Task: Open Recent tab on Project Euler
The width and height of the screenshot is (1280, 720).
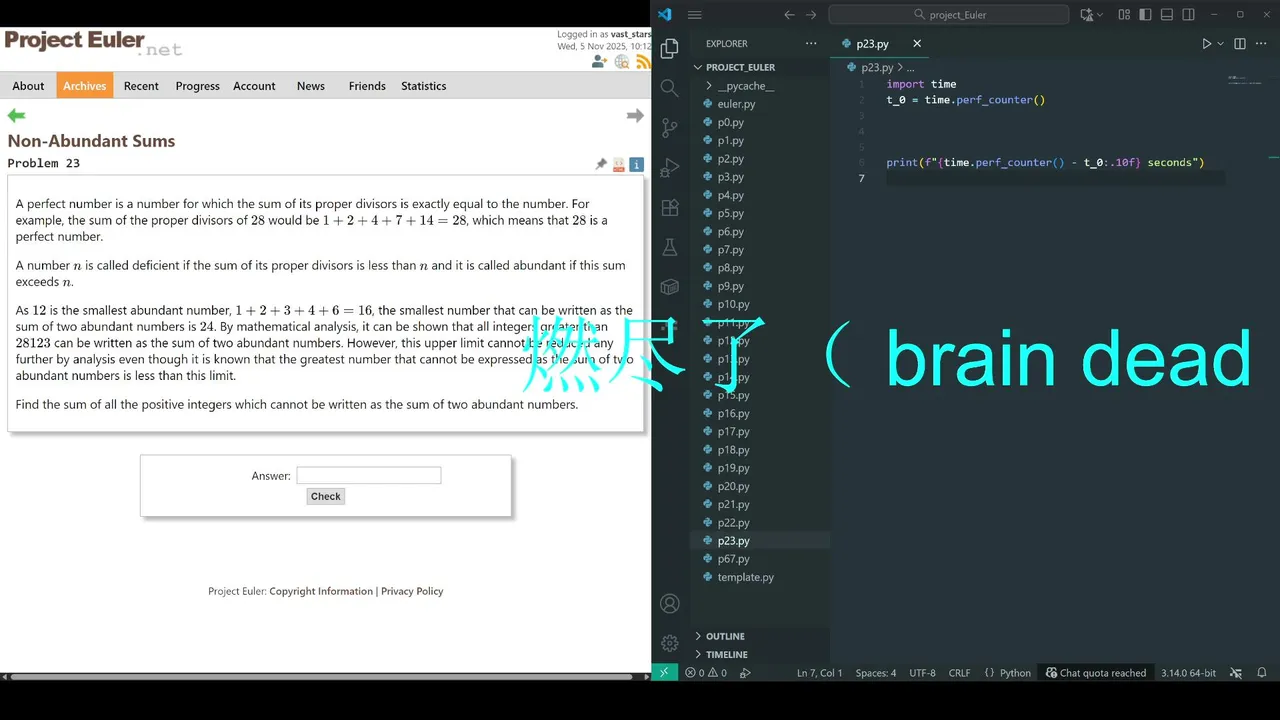Action: click(141, 86)
